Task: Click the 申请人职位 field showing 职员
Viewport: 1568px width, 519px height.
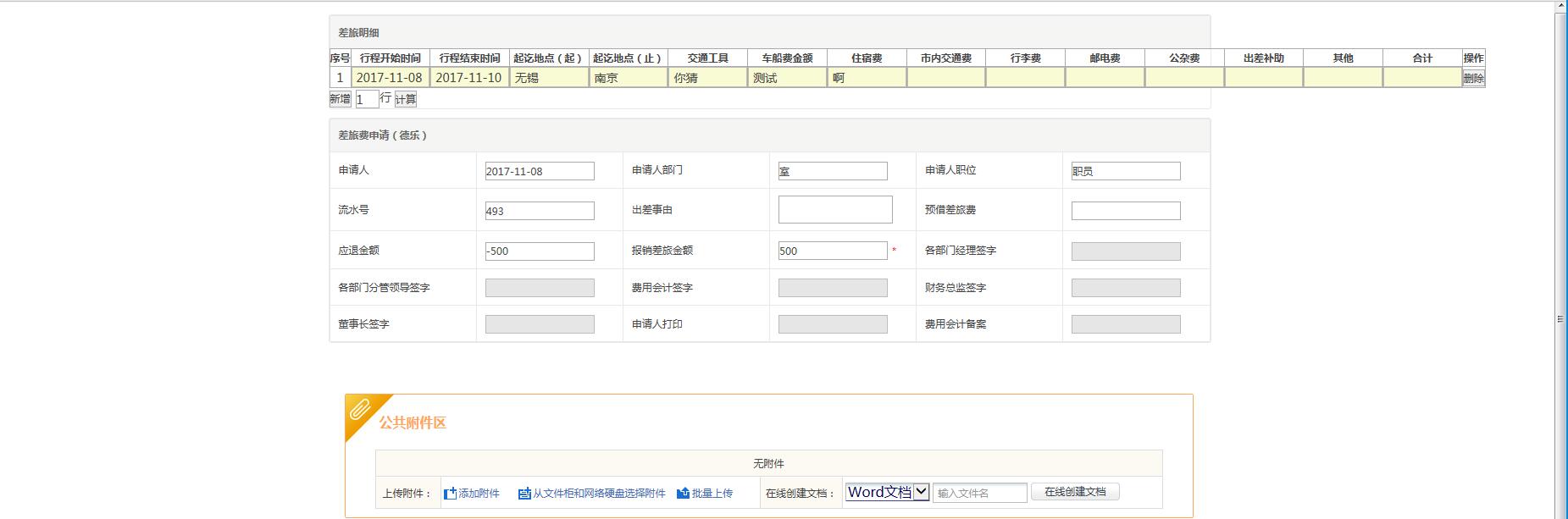Action: click(x=1125, y=171)
